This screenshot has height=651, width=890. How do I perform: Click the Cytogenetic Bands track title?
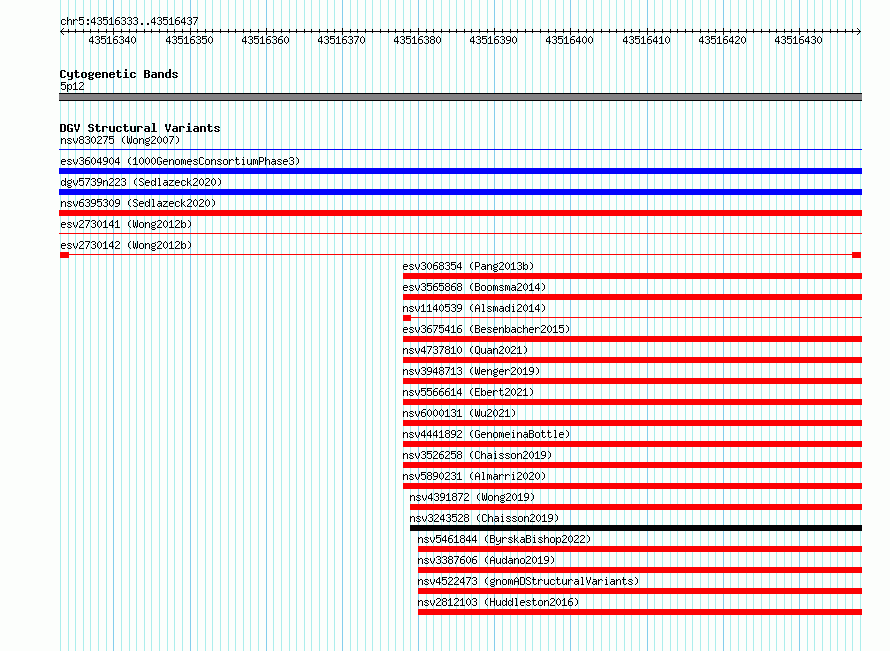[119, 74]
